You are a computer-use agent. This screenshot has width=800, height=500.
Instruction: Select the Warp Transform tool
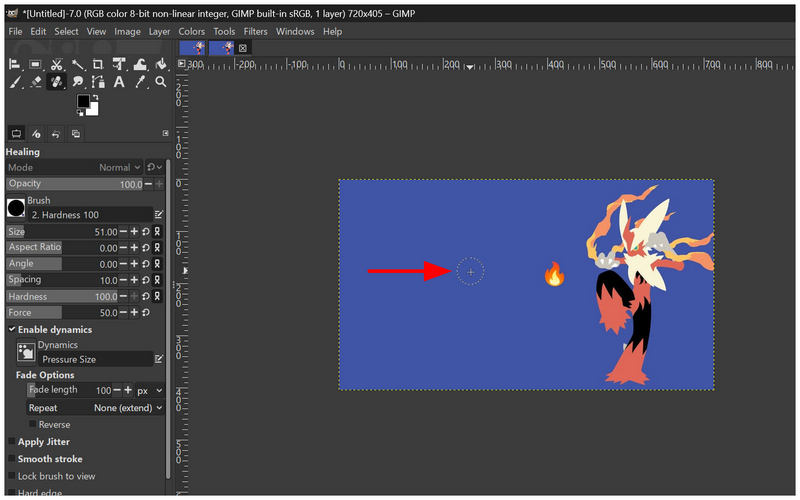click(140, 64)
